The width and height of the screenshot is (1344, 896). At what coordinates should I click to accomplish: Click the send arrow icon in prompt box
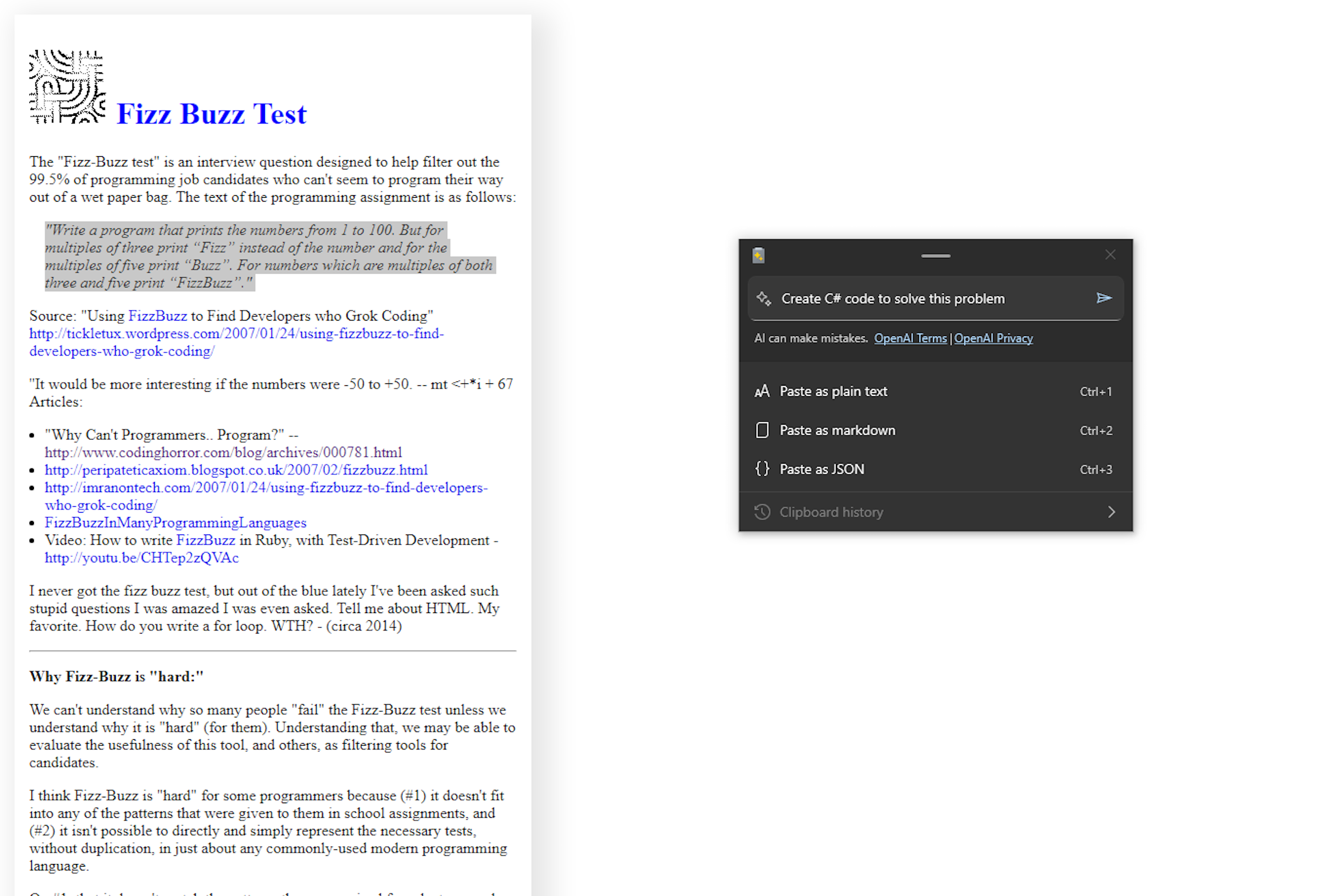coord(1103,298)
